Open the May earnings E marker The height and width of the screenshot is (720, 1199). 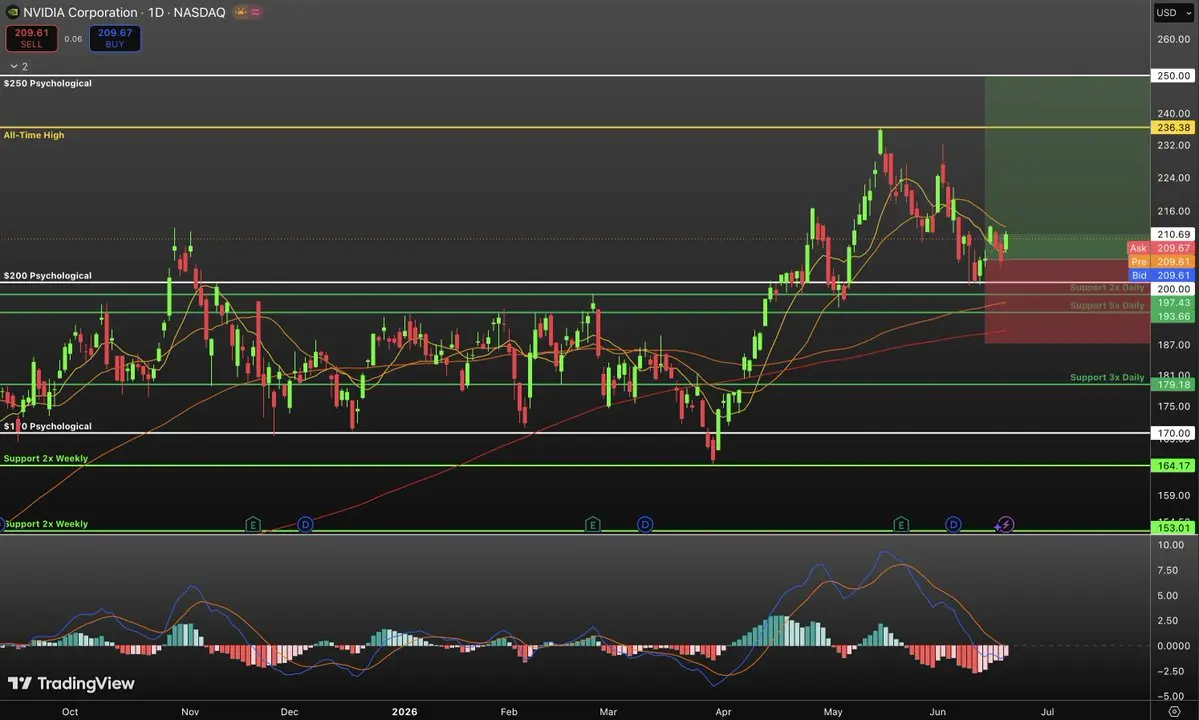click(x=901, y=524)
